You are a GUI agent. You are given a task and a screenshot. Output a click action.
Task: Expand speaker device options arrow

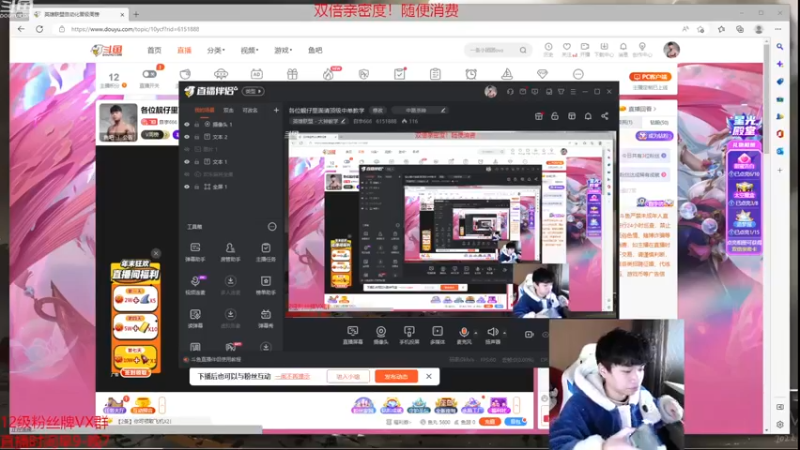505,333
